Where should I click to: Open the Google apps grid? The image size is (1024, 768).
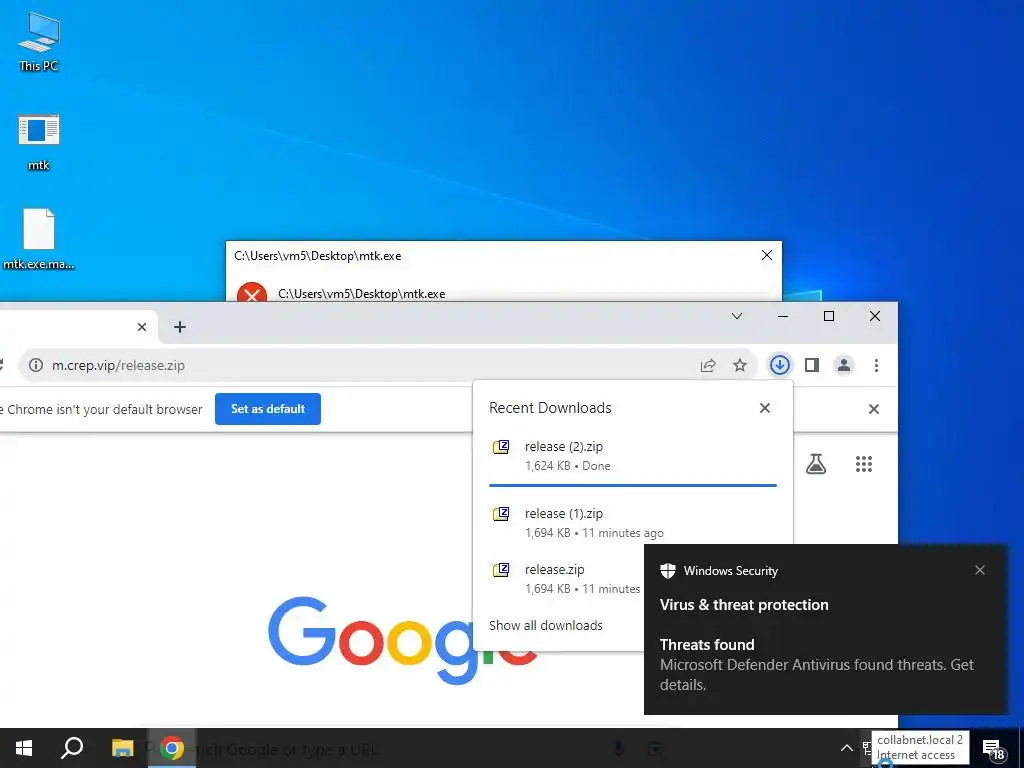click(863, 464)
